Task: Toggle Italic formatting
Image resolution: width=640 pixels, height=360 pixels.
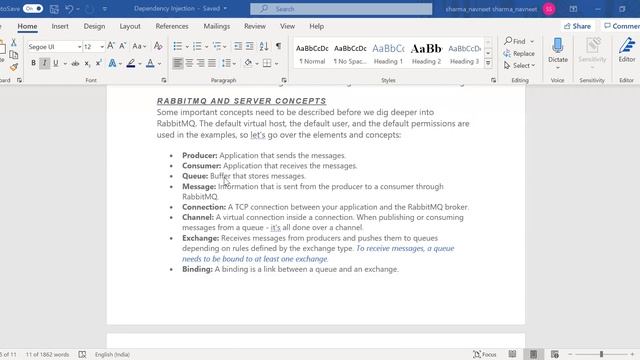Action: [44, 63]
